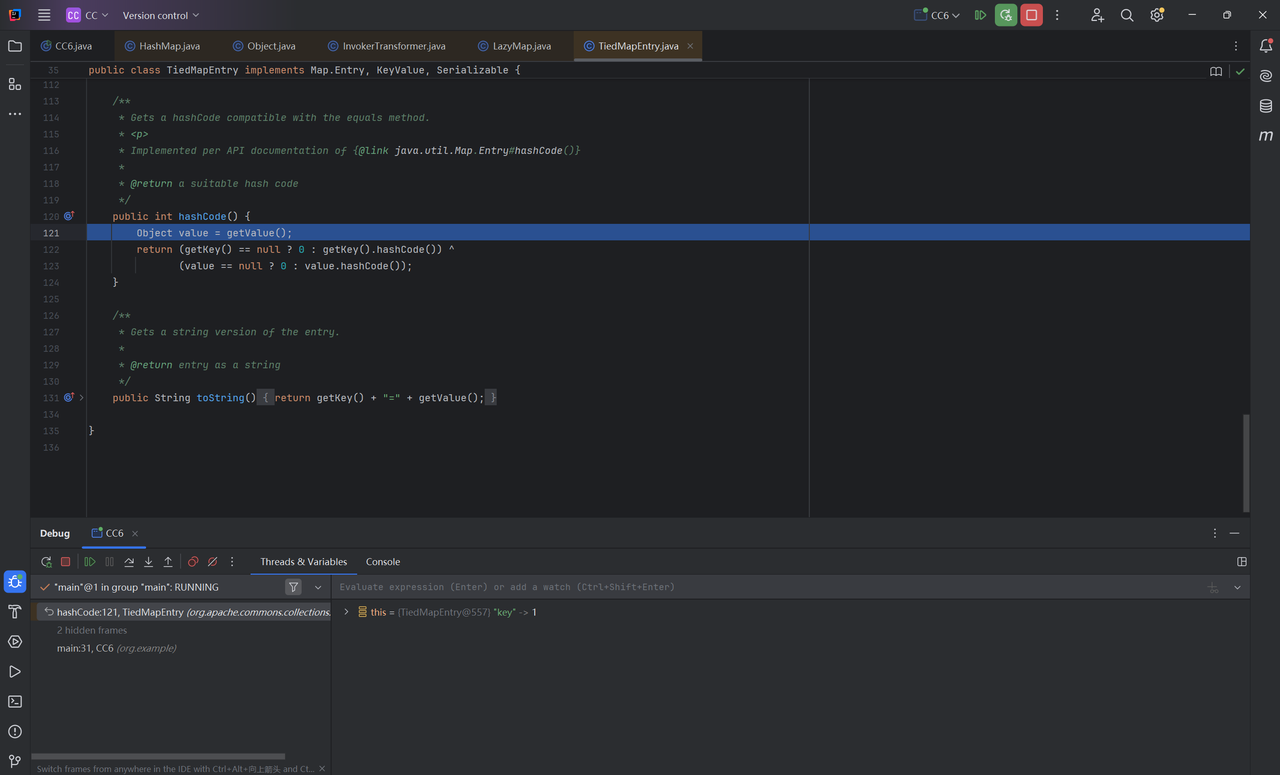Open Search Everywhere magnifier
Screen dimensions: 1280x775
[1127, 15]
